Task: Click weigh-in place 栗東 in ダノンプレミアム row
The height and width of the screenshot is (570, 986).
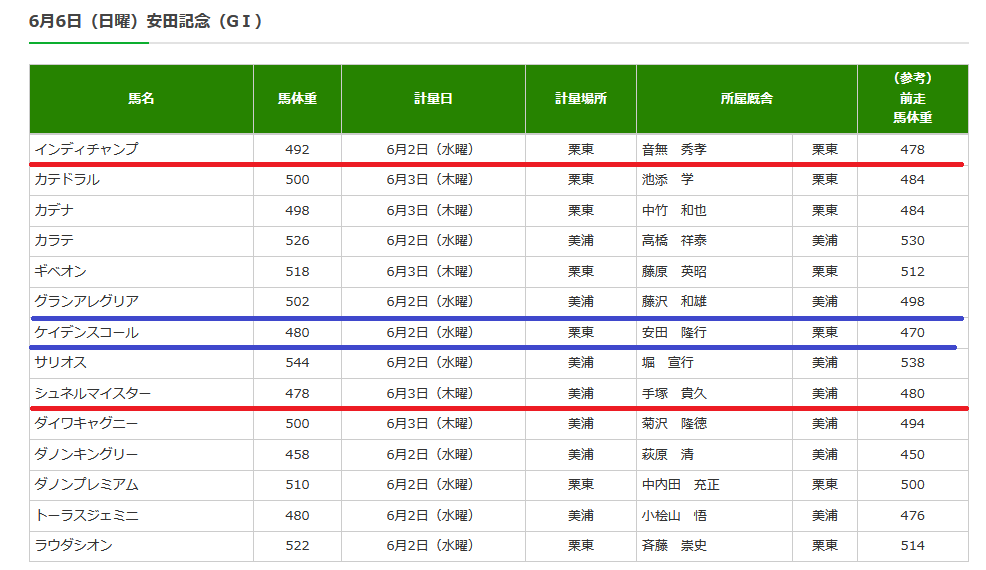Action: coord(581,485)
